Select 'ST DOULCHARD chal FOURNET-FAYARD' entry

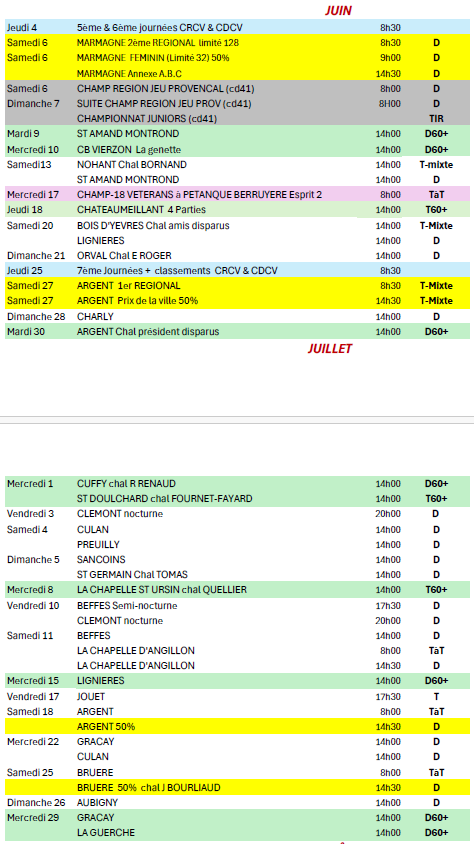(x=165, y=499)
